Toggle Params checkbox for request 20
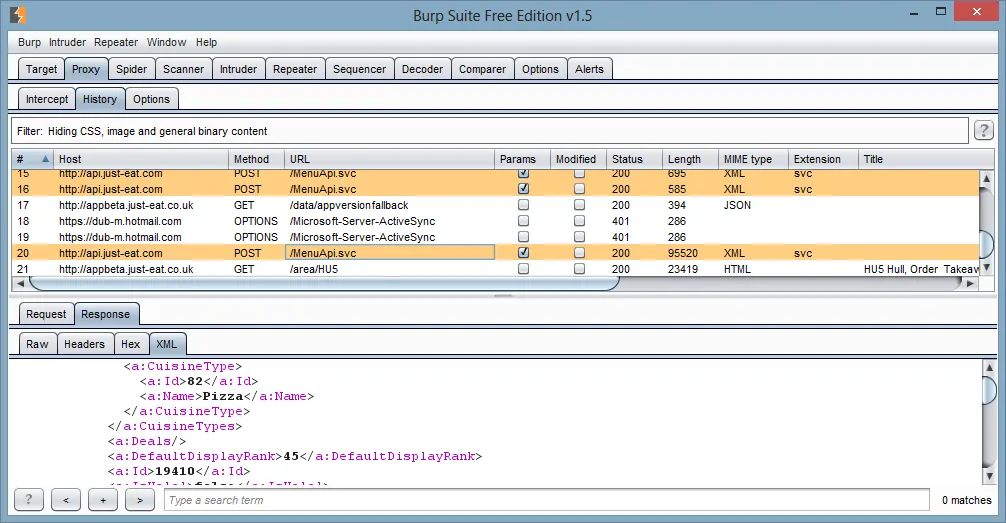The height and width of the screenshot is (523, 1006). click(523, 253)
